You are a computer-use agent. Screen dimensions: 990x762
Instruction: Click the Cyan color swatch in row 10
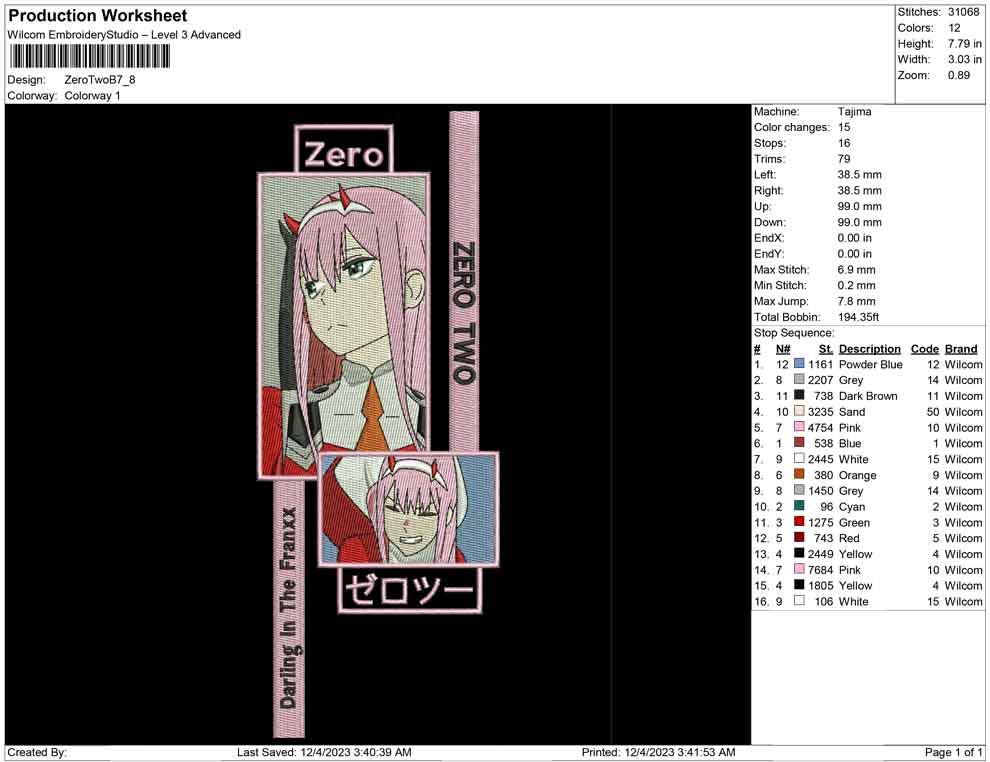tap(799, 506)
